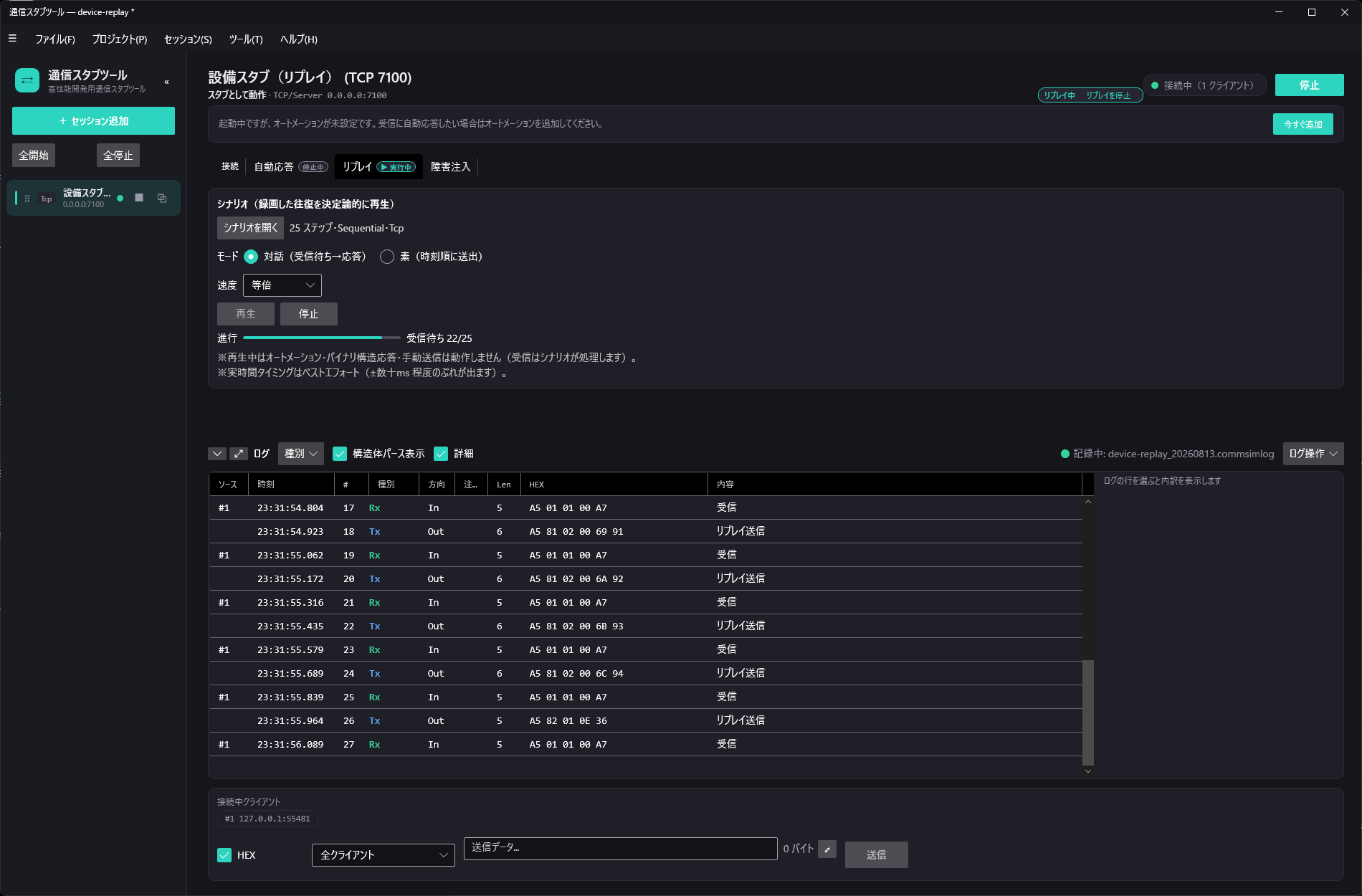Click the 時刻 column header in the log
Screen dimensions: 1362x896
point(291,485)
